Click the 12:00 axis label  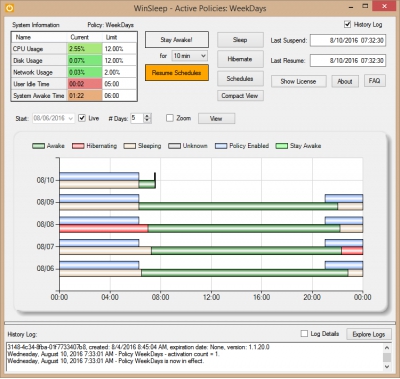click(211, 297)
